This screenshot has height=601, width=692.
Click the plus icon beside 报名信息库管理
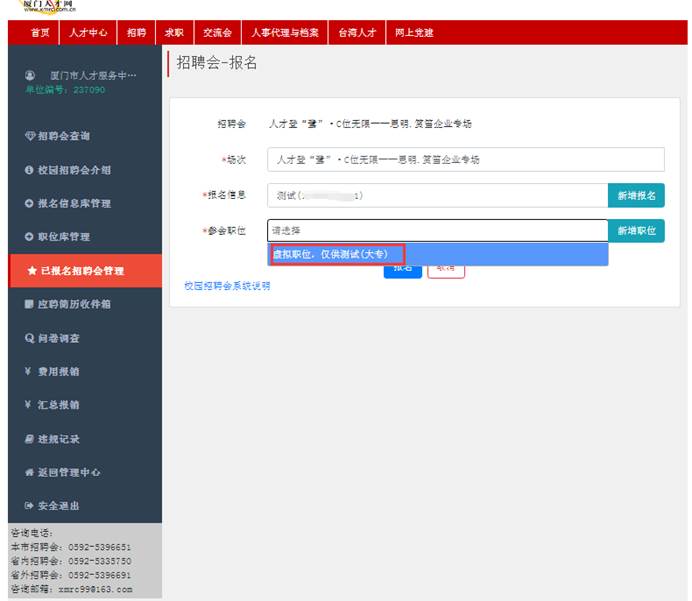(x=29, y=204)
